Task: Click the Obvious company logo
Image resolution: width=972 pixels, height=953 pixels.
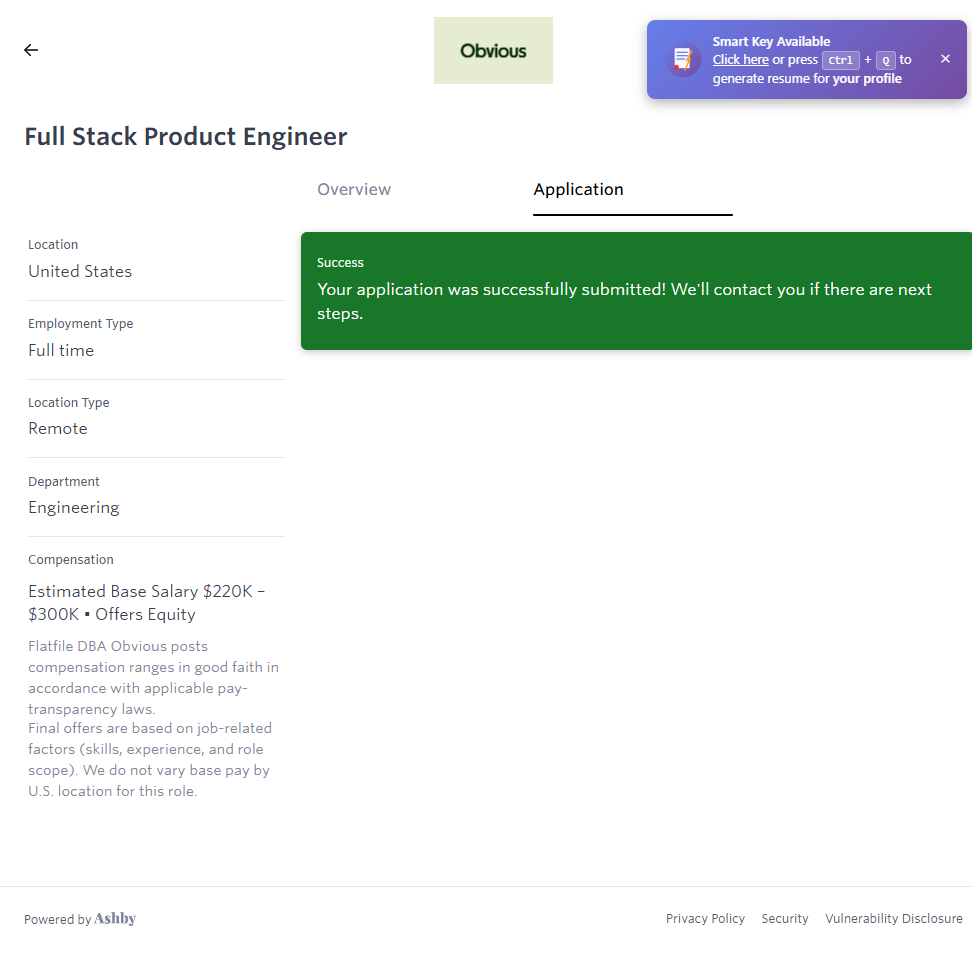Action: pos(493,51)
